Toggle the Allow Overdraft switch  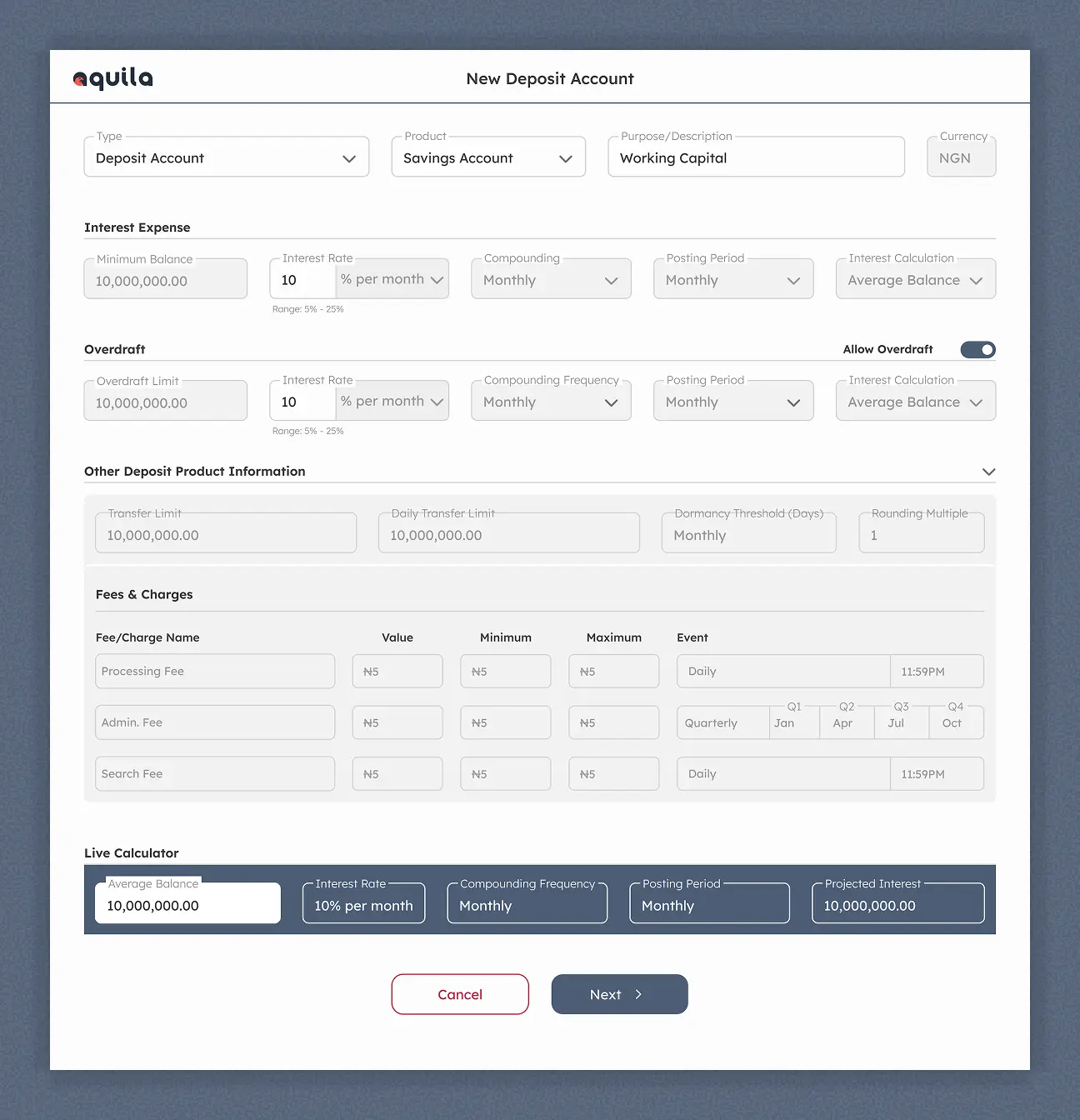(977, 350)
